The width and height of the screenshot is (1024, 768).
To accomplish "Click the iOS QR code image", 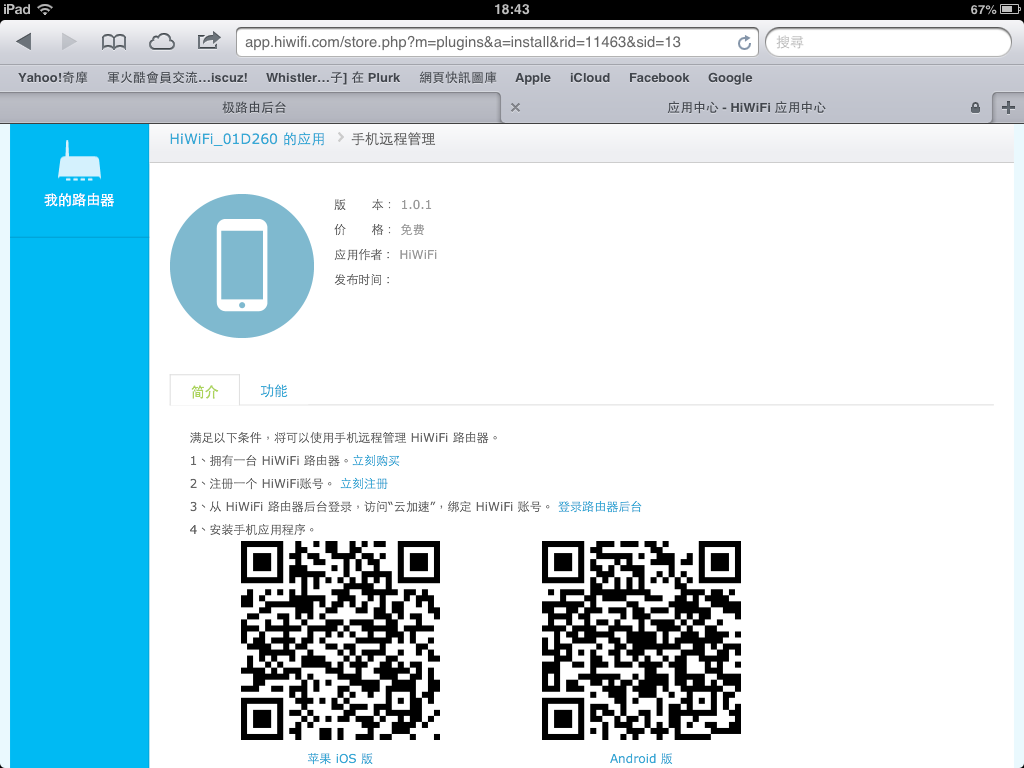I will 340,640.
